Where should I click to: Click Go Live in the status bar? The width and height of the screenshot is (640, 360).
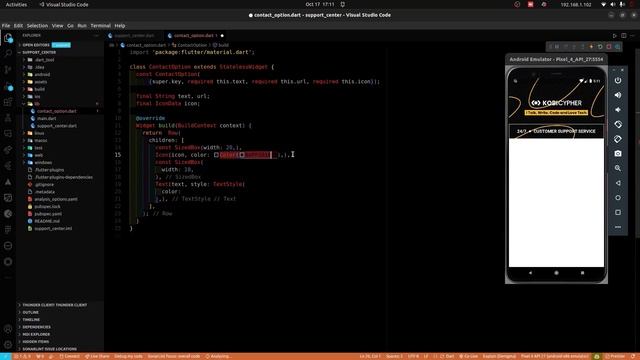(x=469, y=356)
